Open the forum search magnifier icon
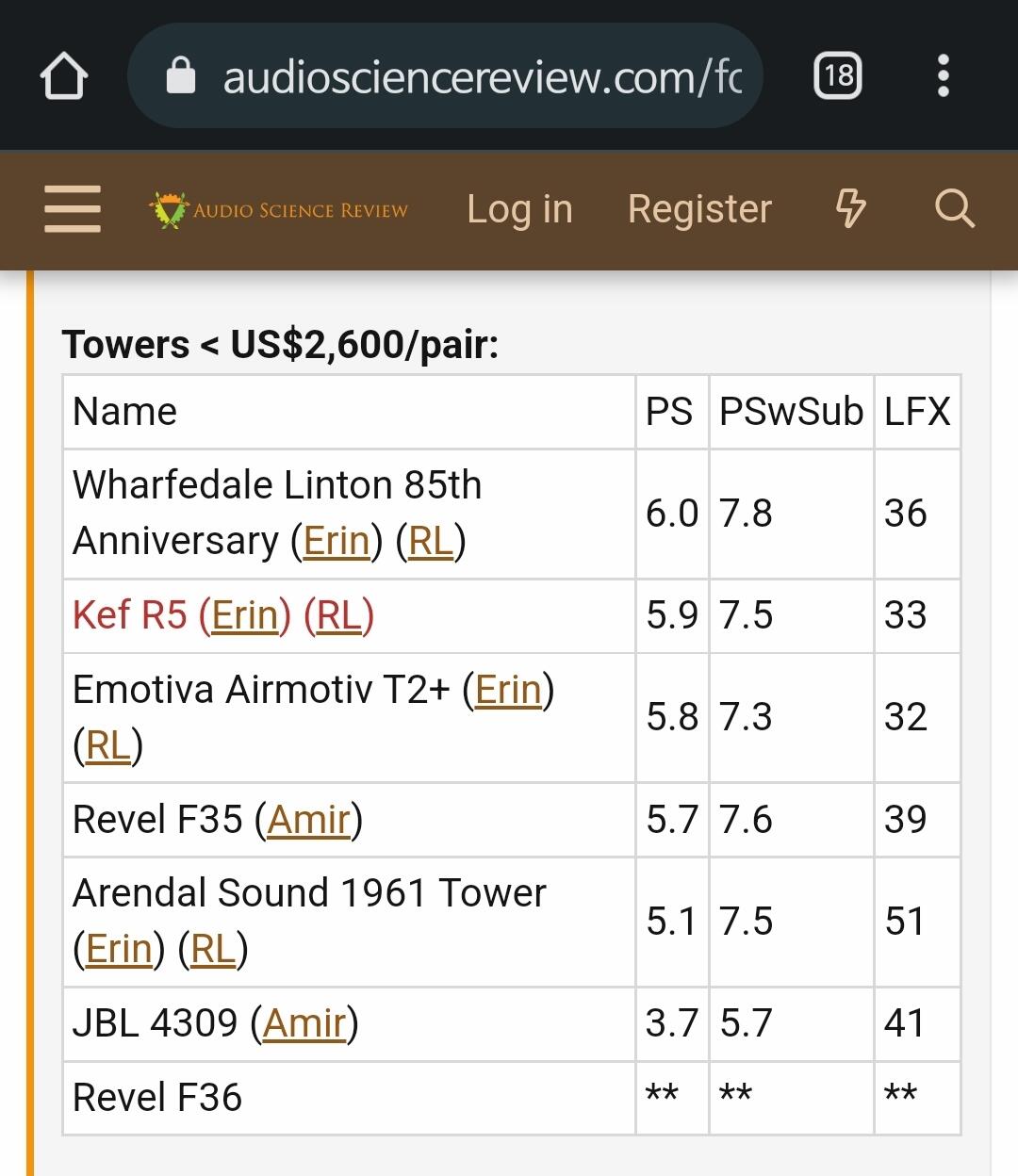This screenshot has width=1018, height=1176. pos(954,208)
